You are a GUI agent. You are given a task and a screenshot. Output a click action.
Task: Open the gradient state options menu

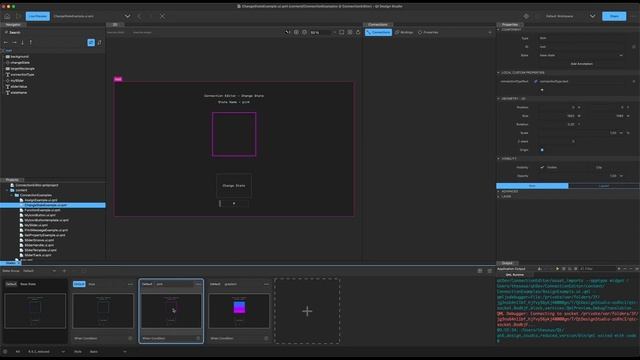[x=266, y=284]
